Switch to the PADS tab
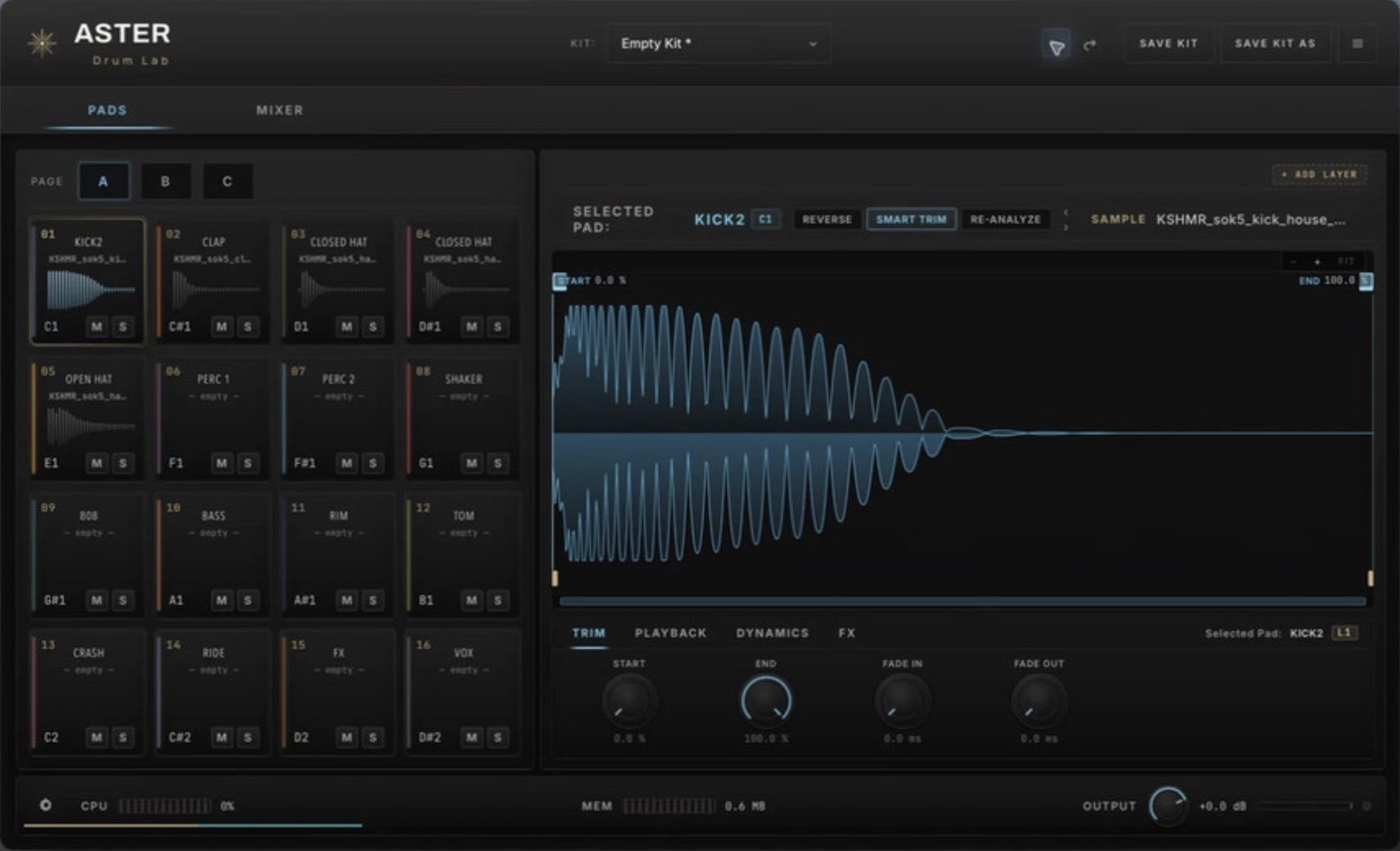Image resolution: width=1400 pixels, height=851 pixels. (107, 110)
